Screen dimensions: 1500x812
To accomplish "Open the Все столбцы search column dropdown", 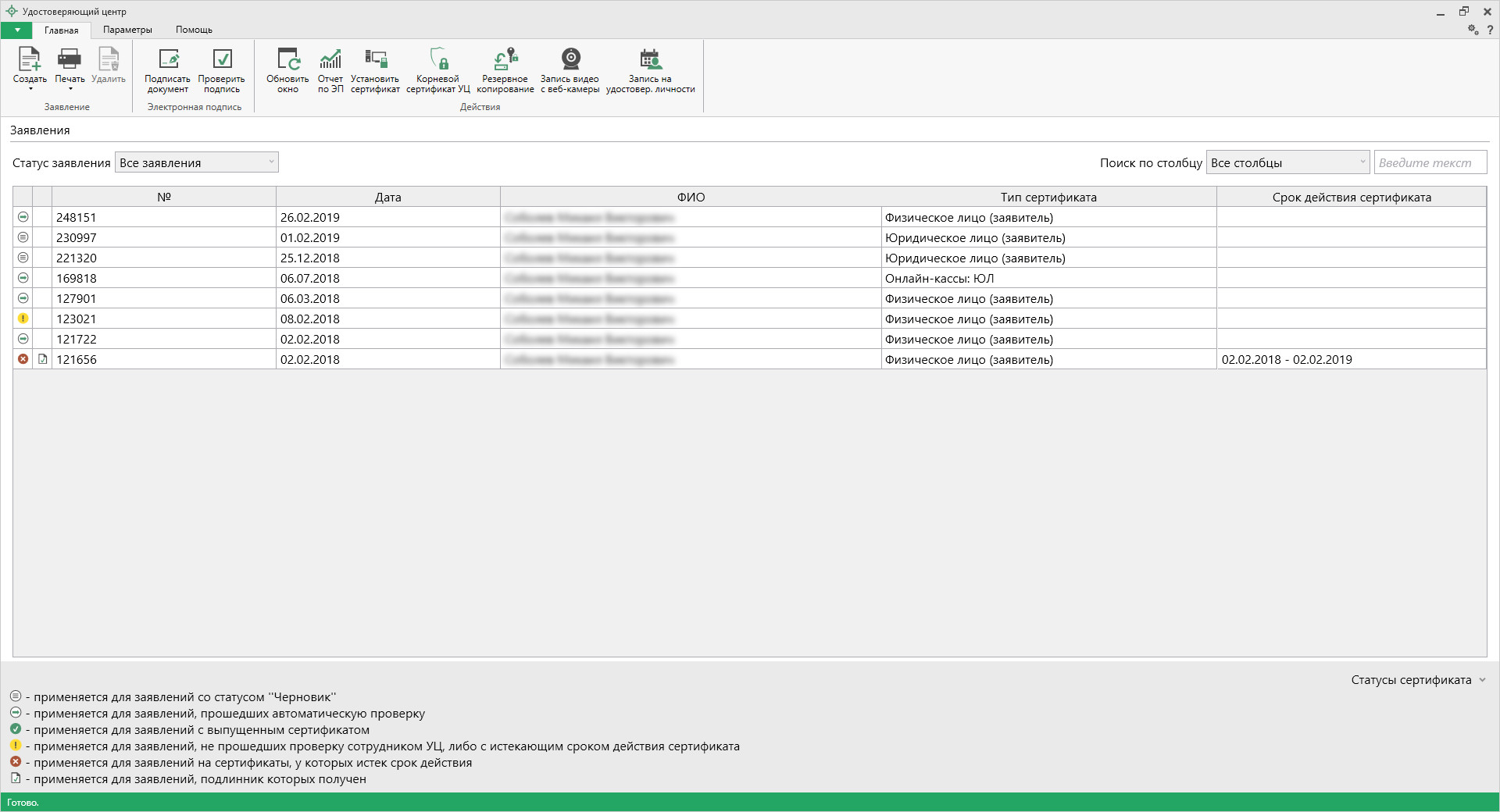I will [x=1287, y=162].
